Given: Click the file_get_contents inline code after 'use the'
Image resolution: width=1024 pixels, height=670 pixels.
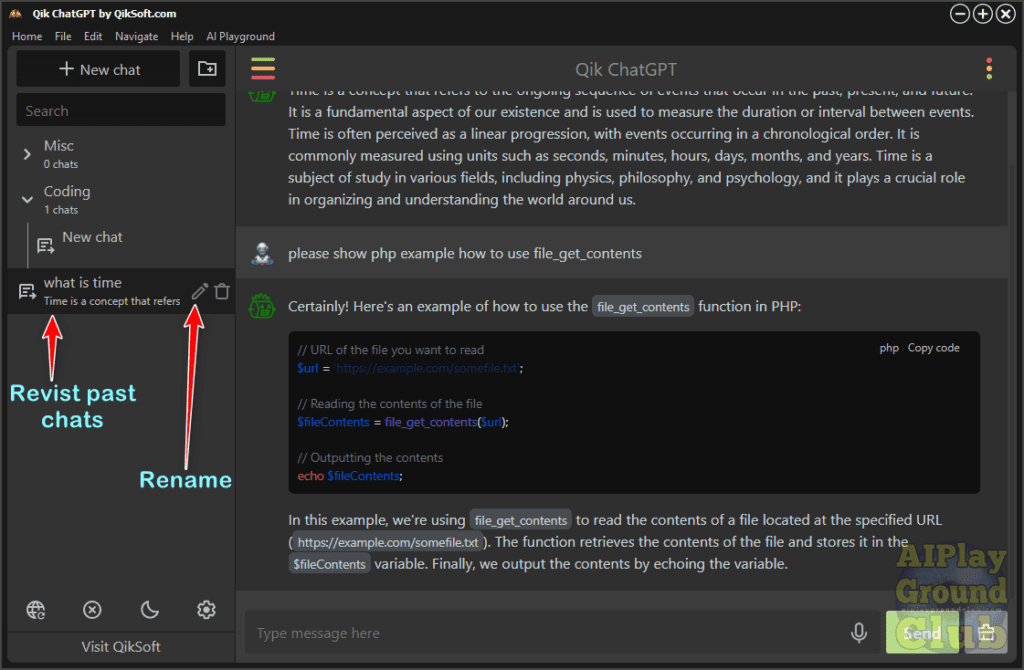Looking at the screenshot, I should pyautogui.click(x=643, y=307).
